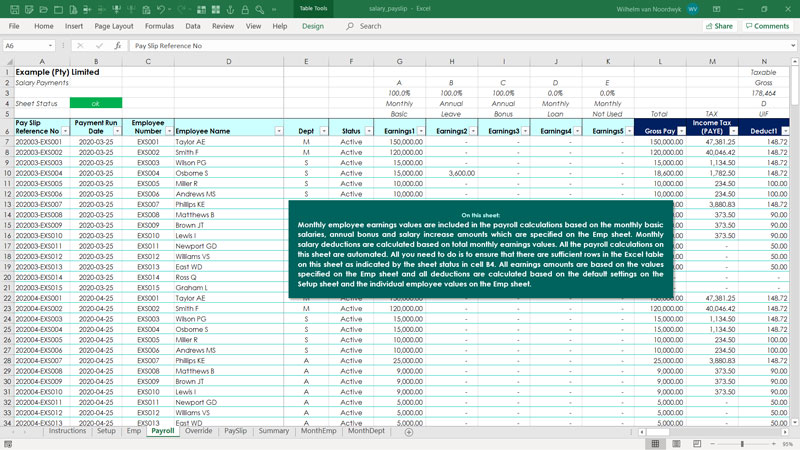Click the Share button
Image resolution: width=800 pixels, height=450 pixels.
(719, 26)
